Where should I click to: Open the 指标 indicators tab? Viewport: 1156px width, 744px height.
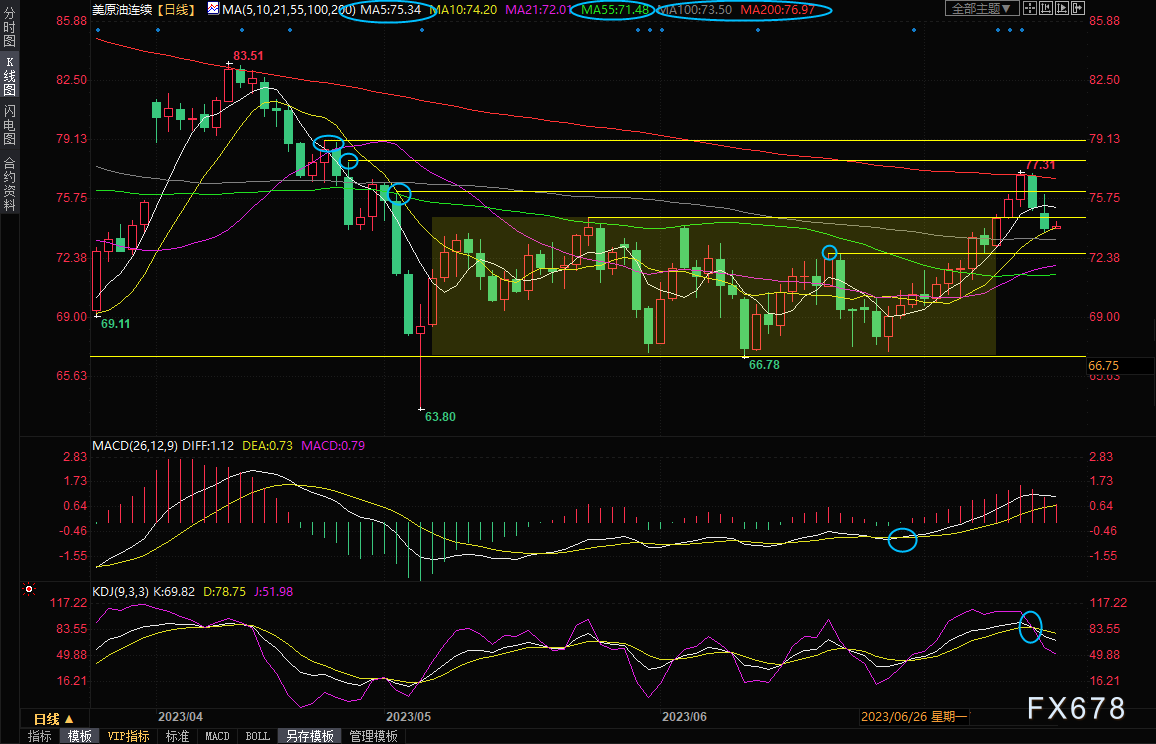39,736
